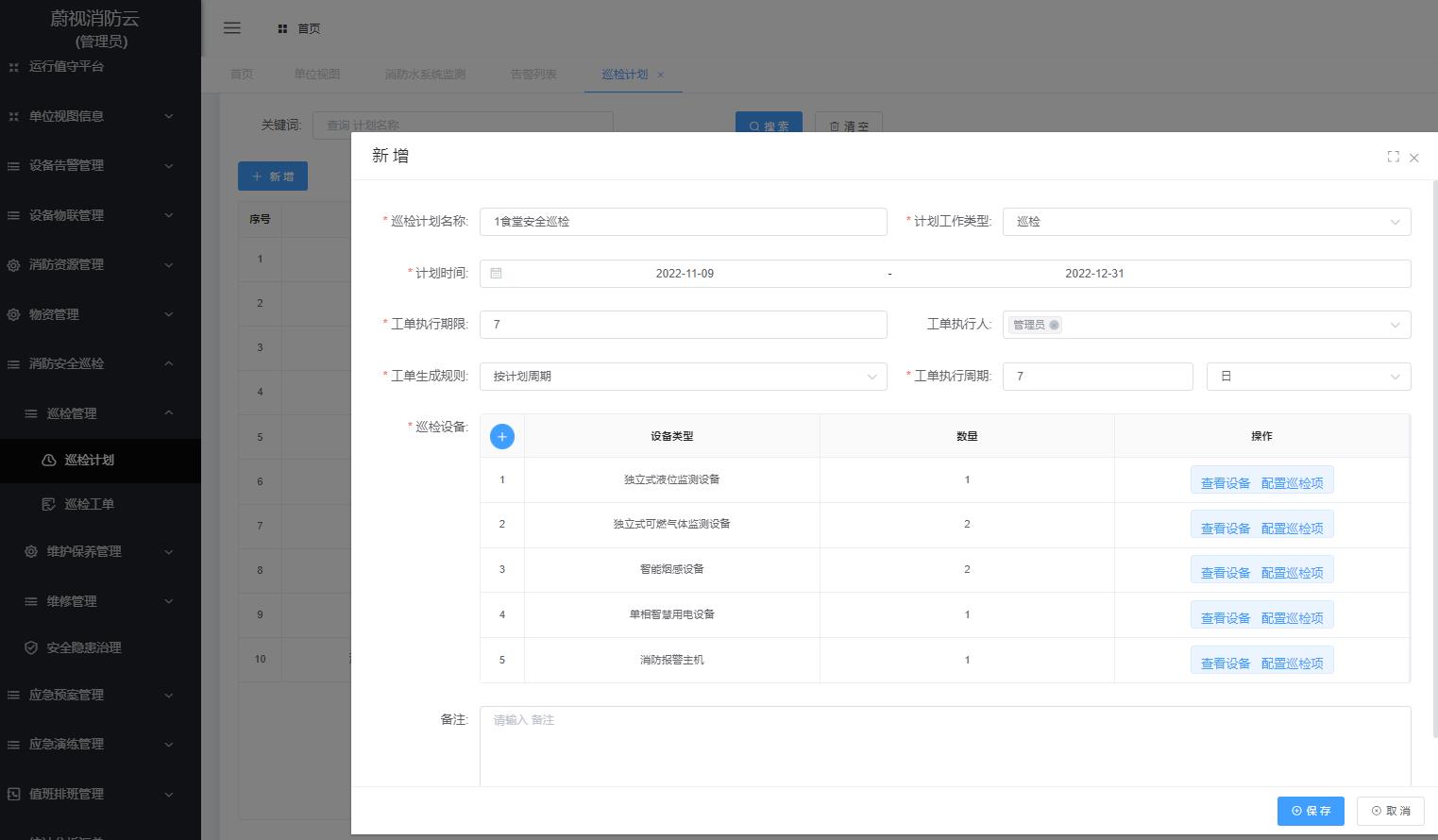Click the 巡检计划名称 input field
This screenshot has width=1438, height=840.
[683, 222]
